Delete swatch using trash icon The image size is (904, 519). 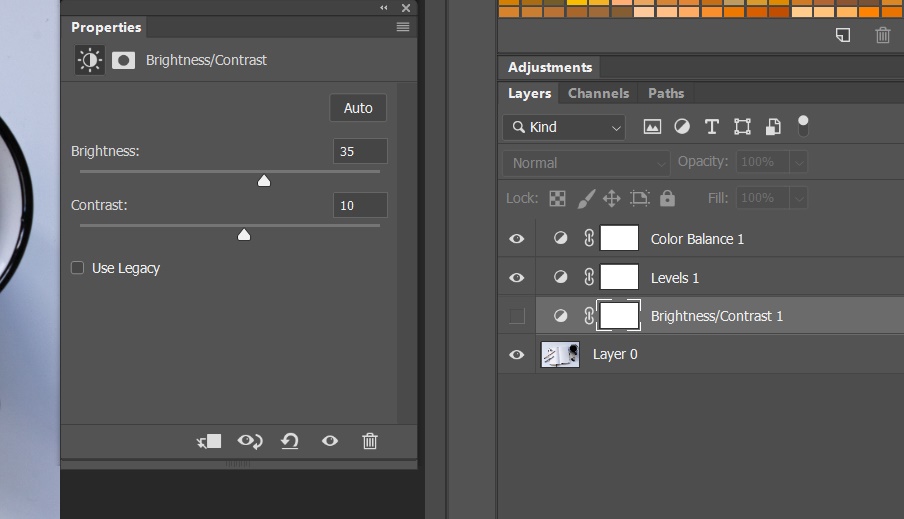pos(883,35)
